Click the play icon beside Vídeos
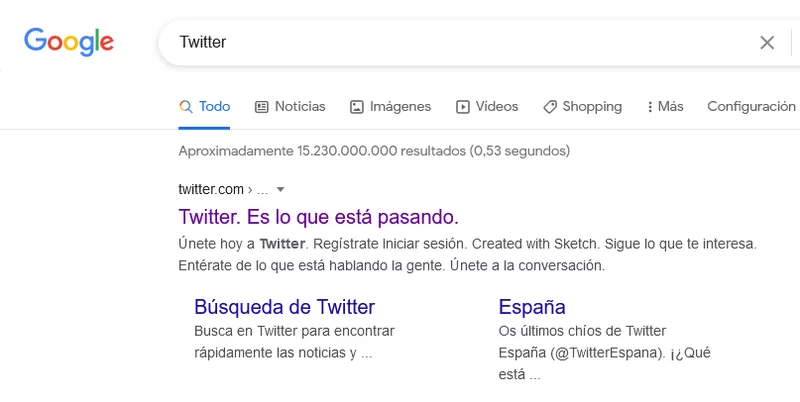 click(463, 107)
